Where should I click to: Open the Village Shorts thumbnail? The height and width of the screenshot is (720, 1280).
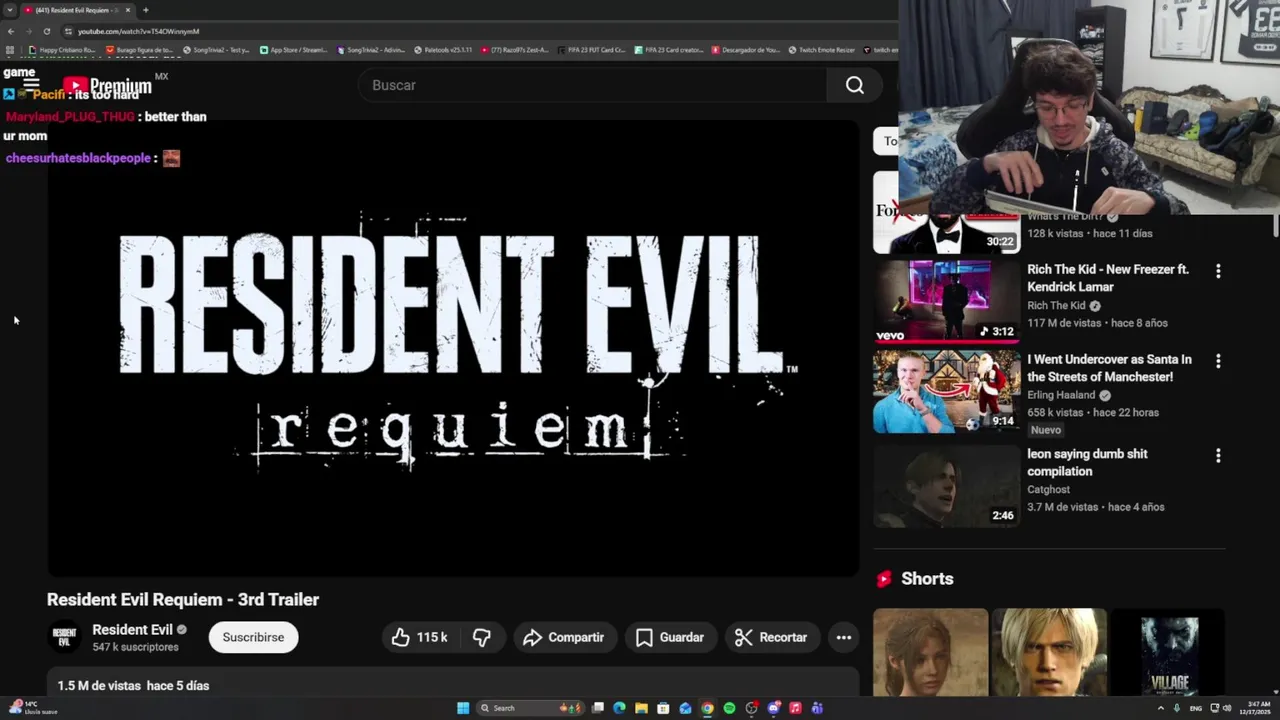pos(1169,652)
